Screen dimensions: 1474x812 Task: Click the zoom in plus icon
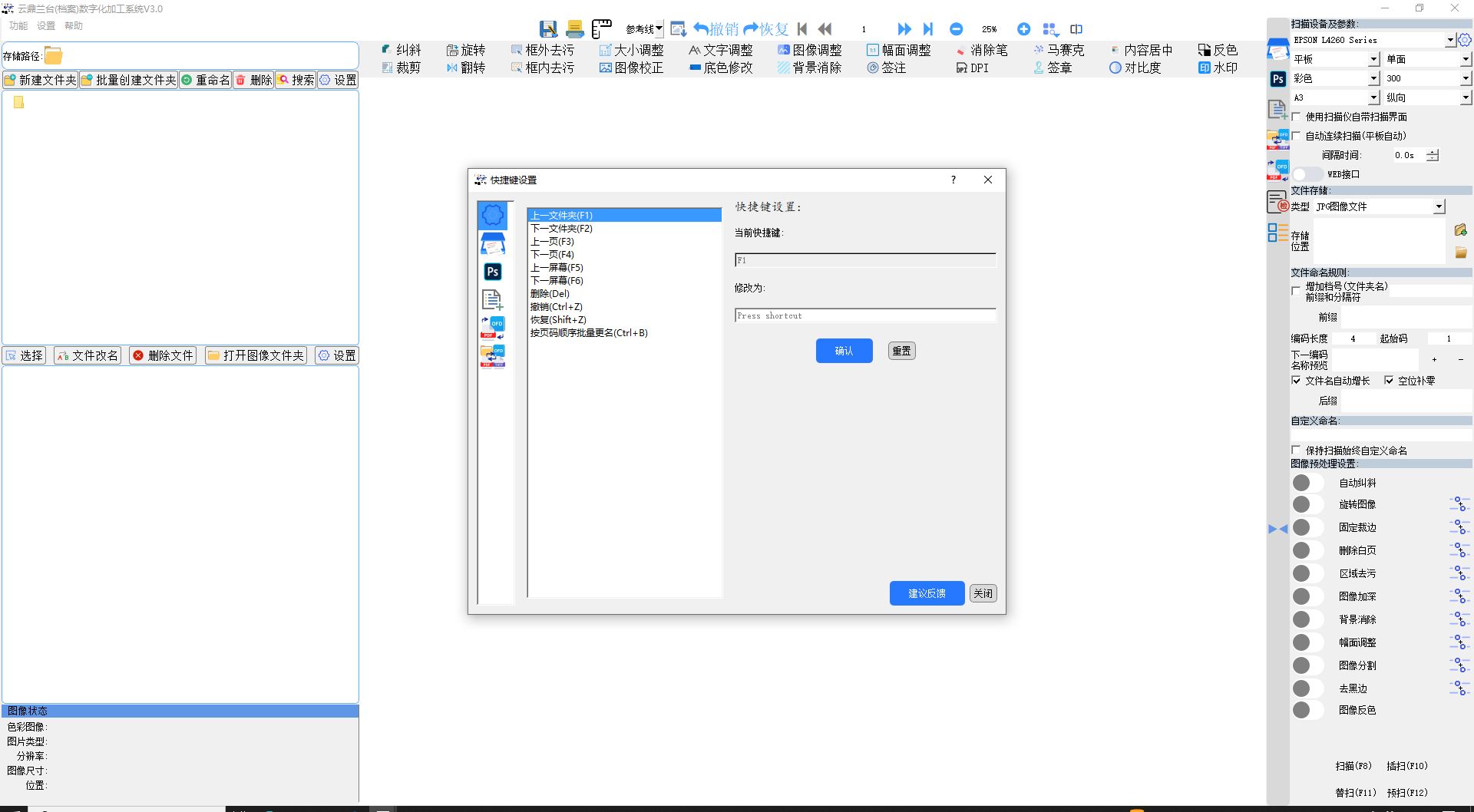(1023, 29)
